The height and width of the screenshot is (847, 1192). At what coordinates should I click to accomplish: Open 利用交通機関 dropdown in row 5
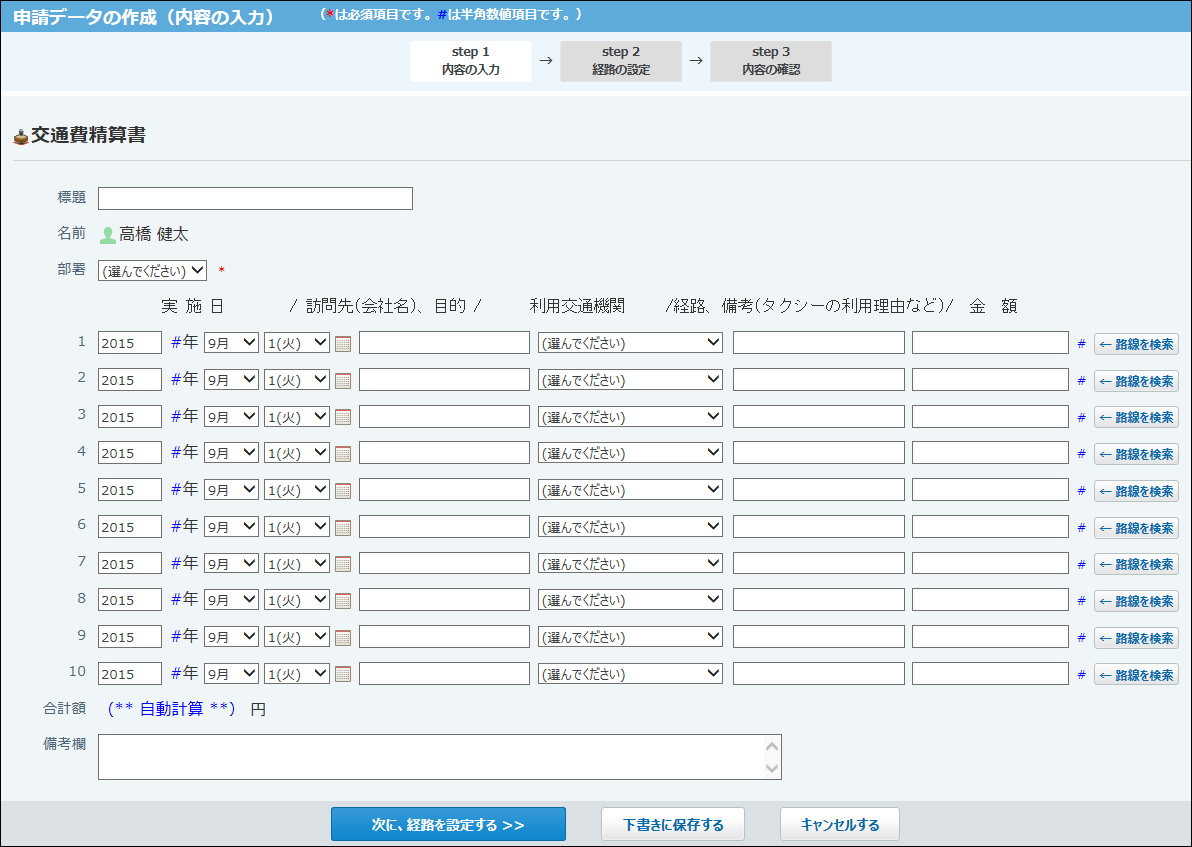[x=630, y=490]
